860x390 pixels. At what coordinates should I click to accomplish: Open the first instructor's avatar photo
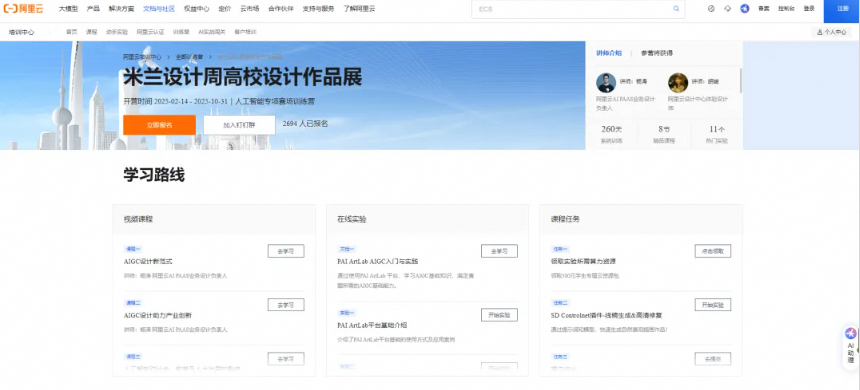(606, 83)
